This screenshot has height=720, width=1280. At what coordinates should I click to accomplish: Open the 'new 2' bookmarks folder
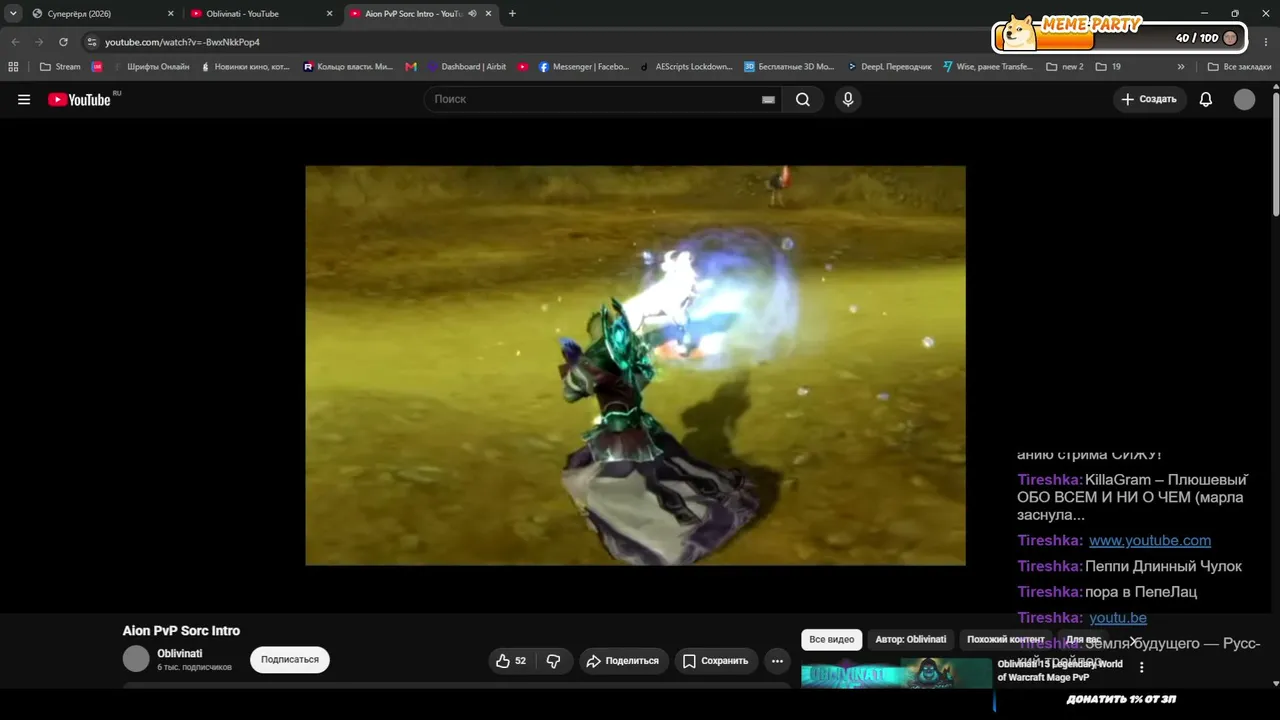pos(1065,67)
